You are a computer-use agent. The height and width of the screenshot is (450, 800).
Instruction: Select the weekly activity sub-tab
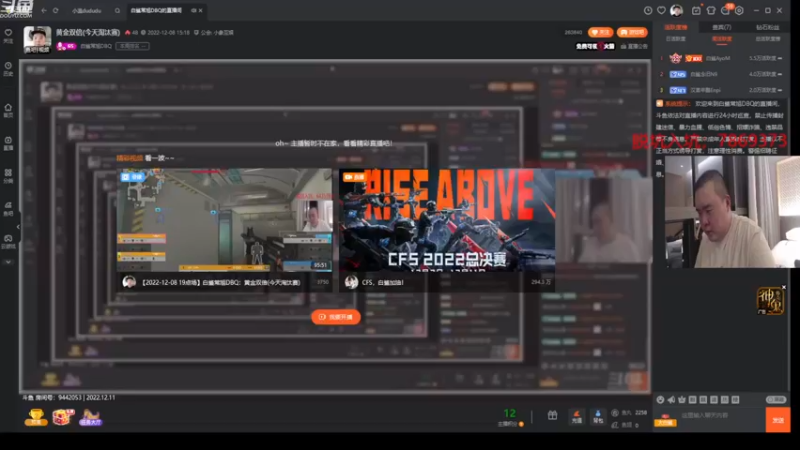coord(721,39)
